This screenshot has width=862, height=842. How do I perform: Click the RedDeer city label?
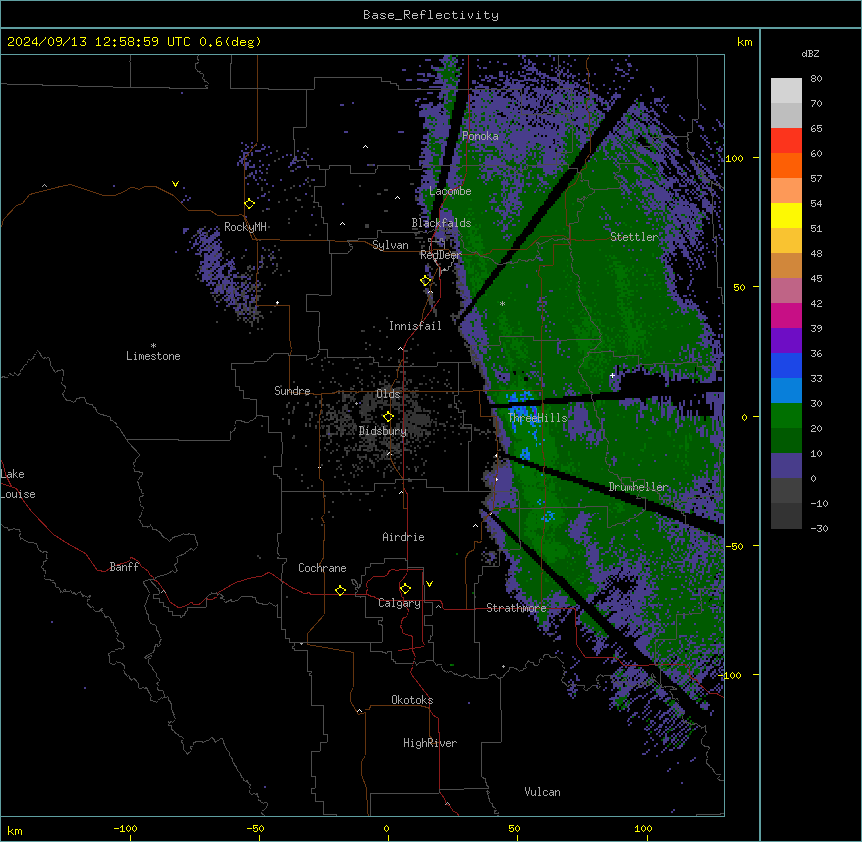pos(441,255)
